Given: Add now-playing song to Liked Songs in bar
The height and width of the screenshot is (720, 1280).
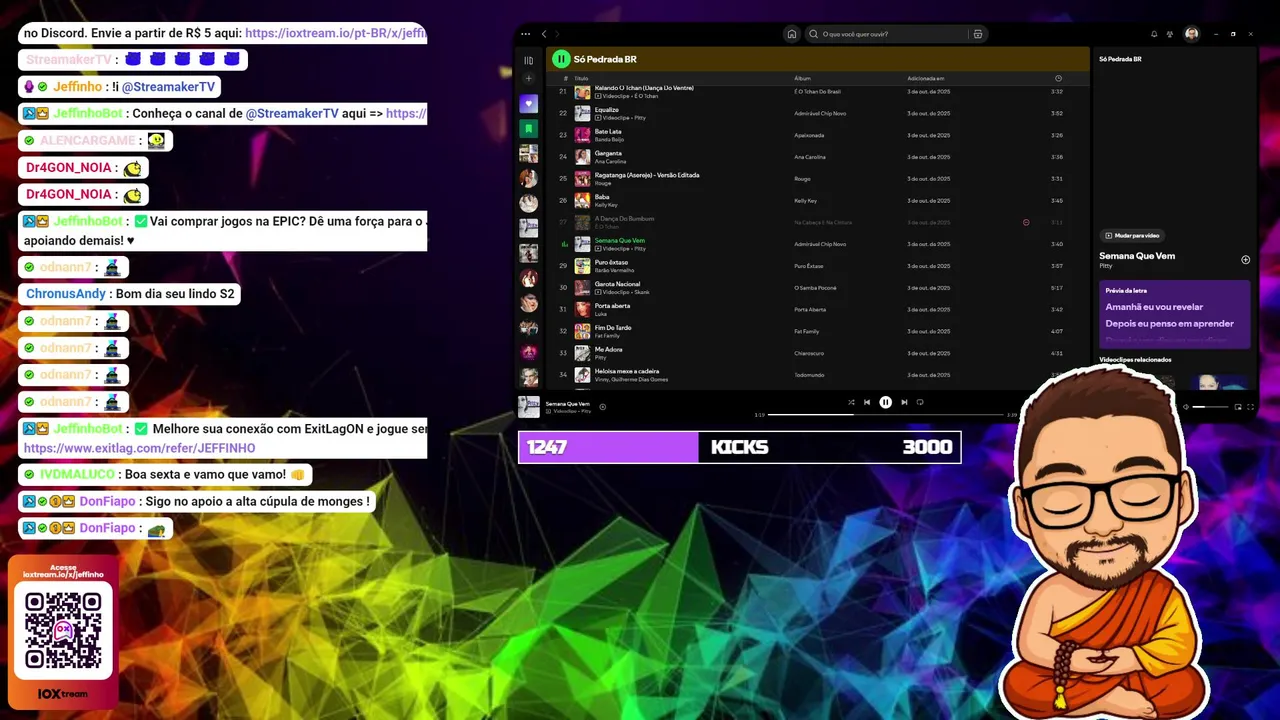Looking at the screenshot, I should [602, 407].
